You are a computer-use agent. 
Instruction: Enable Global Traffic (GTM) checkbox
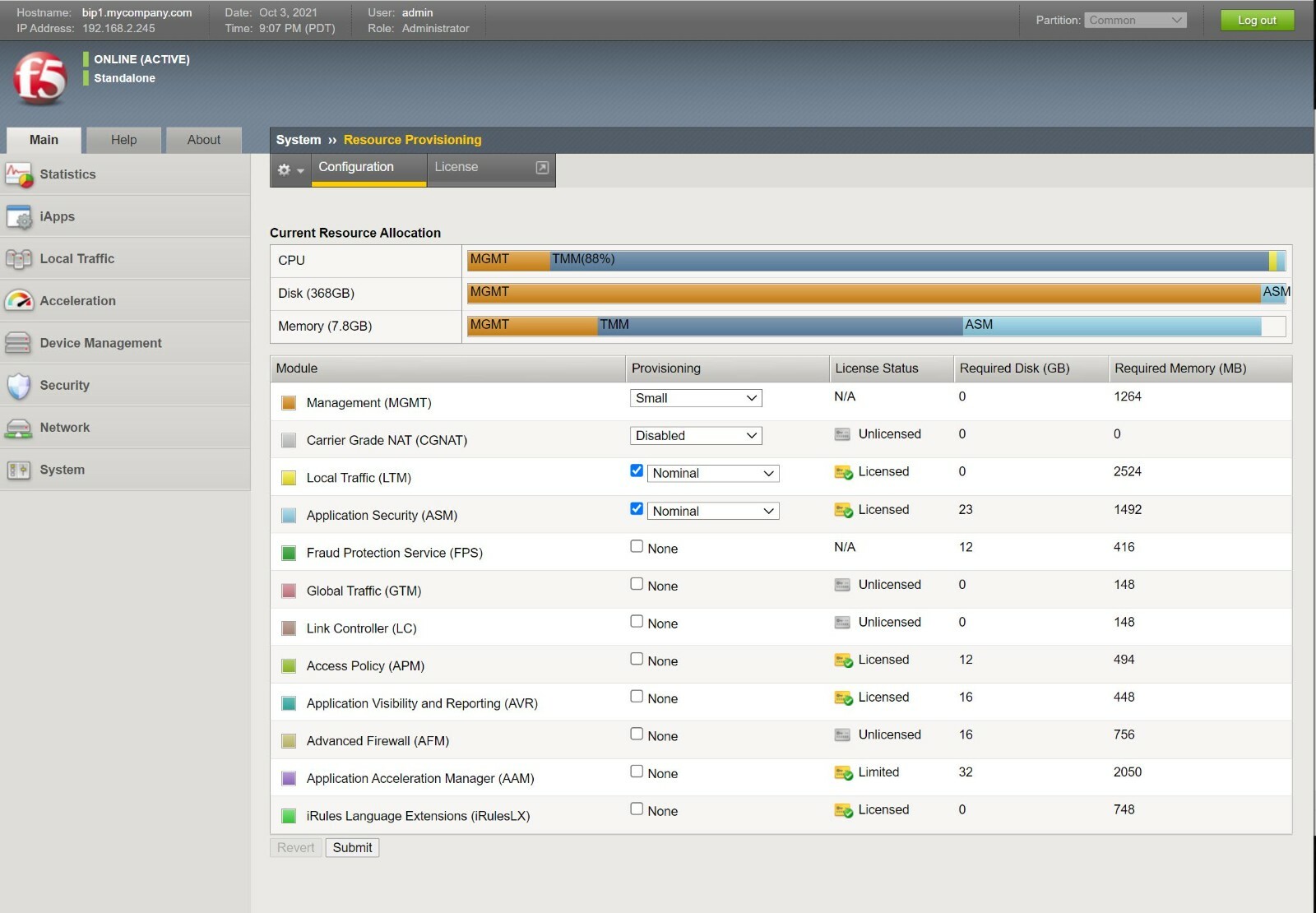click(x=637, y=583)
